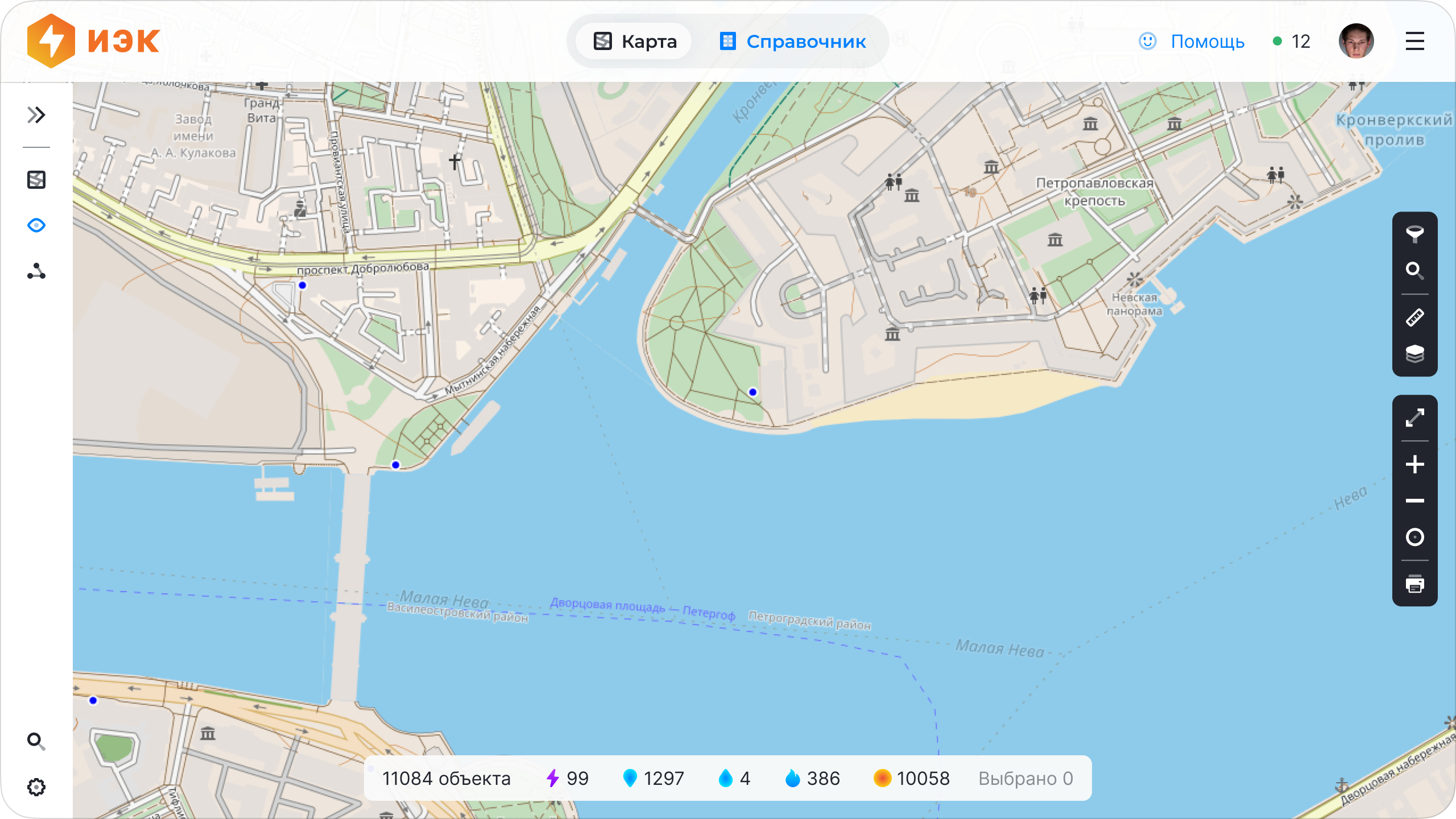
Task: Switch to the Карта tab
Action: [x=635, y=42]
